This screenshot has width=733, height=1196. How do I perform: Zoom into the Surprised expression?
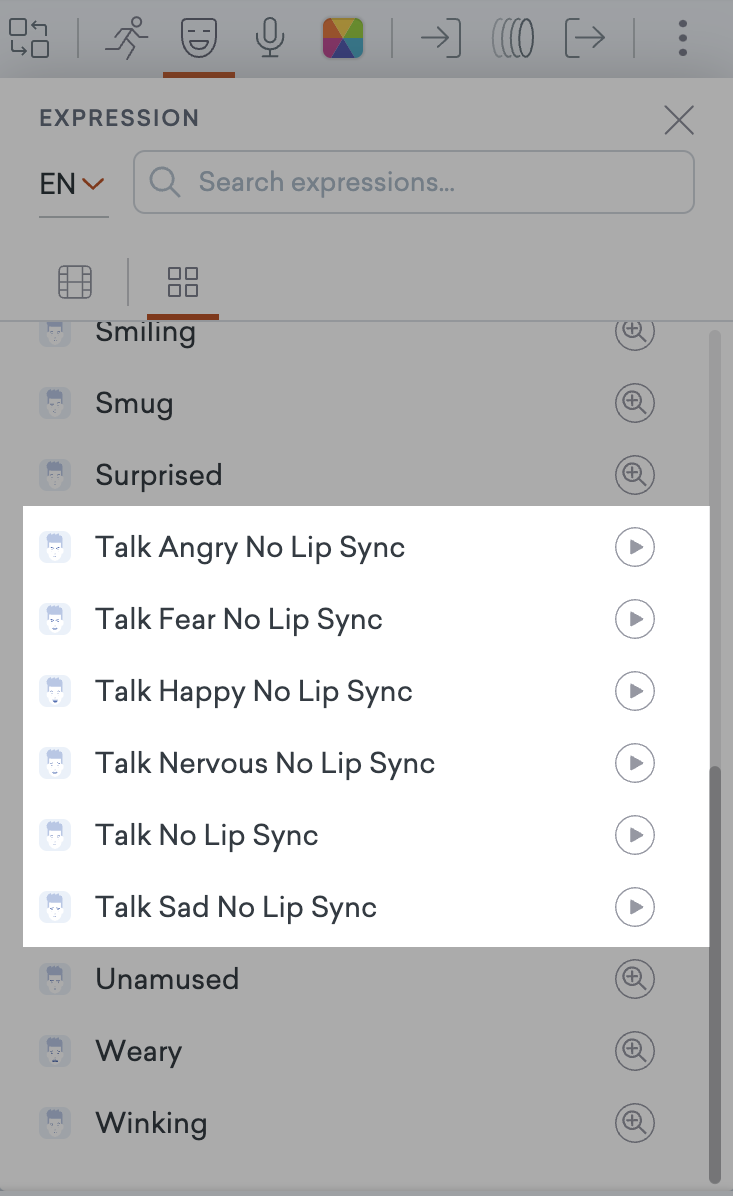pyautogui.click(x=634, y=474)
